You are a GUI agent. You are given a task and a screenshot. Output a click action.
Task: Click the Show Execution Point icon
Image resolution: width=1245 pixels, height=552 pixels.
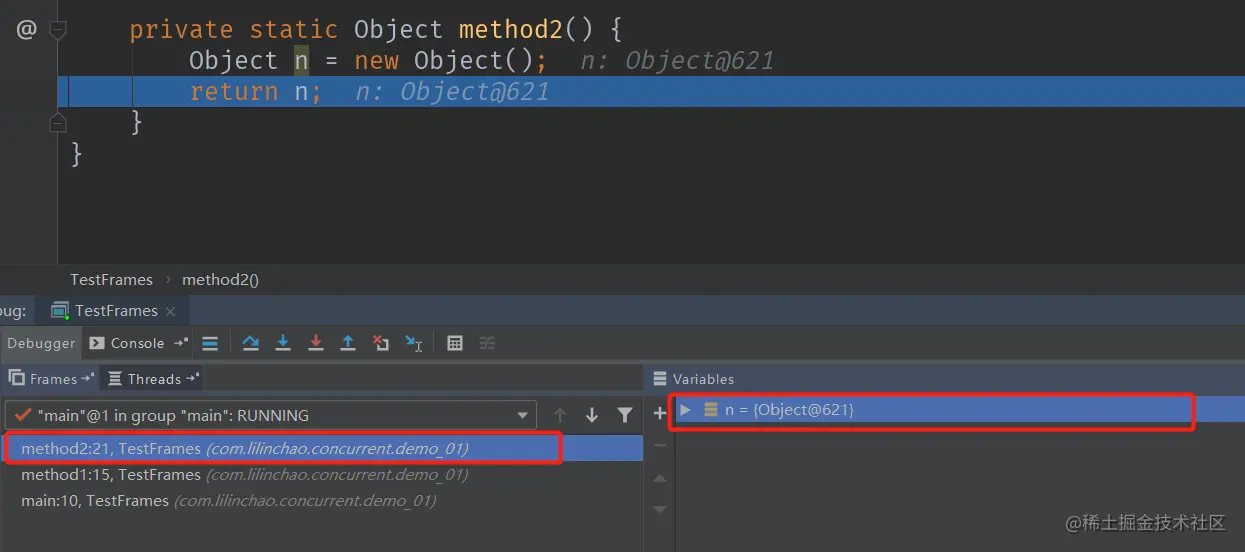(x=210, y=343)
